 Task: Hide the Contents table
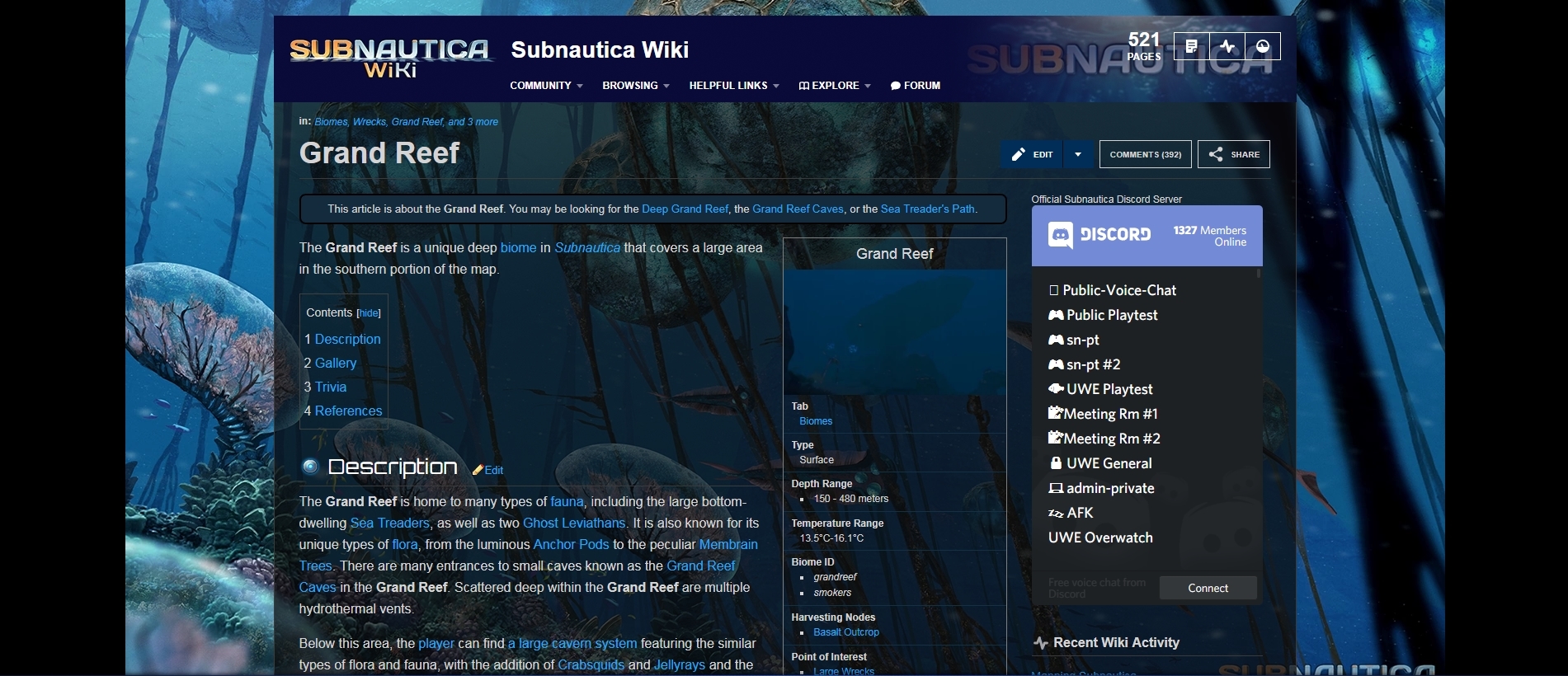tap(369, 313)
